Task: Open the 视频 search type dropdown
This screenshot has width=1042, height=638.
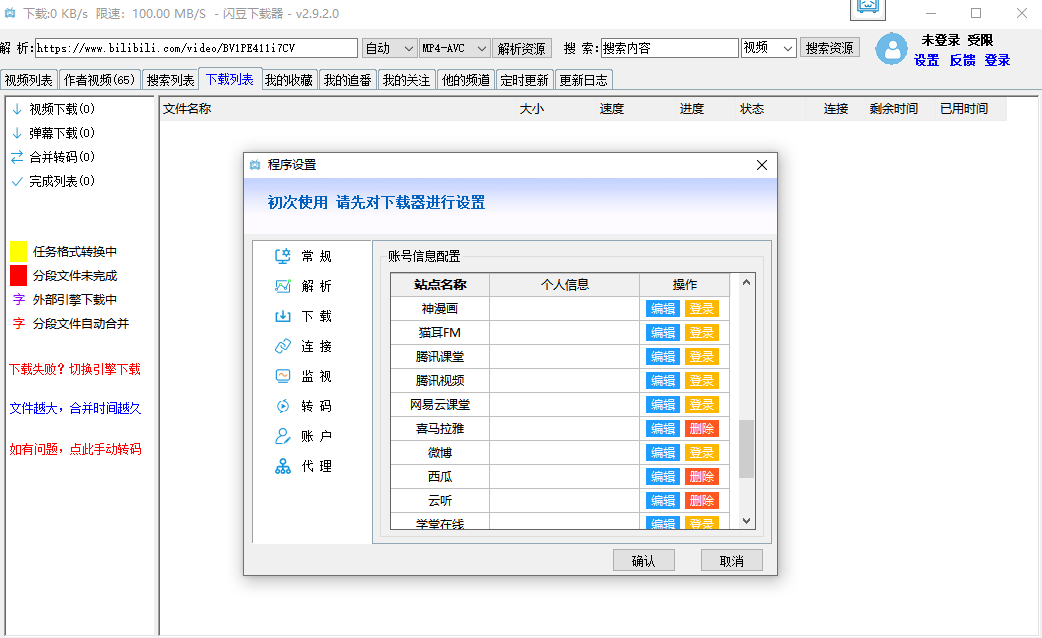Action: pos(769,48)
